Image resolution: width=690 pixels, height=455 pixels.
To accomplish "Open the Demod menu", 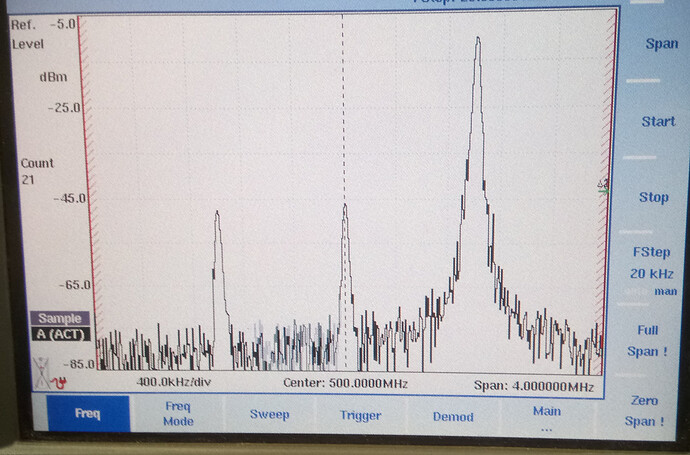I will point(453,417).
